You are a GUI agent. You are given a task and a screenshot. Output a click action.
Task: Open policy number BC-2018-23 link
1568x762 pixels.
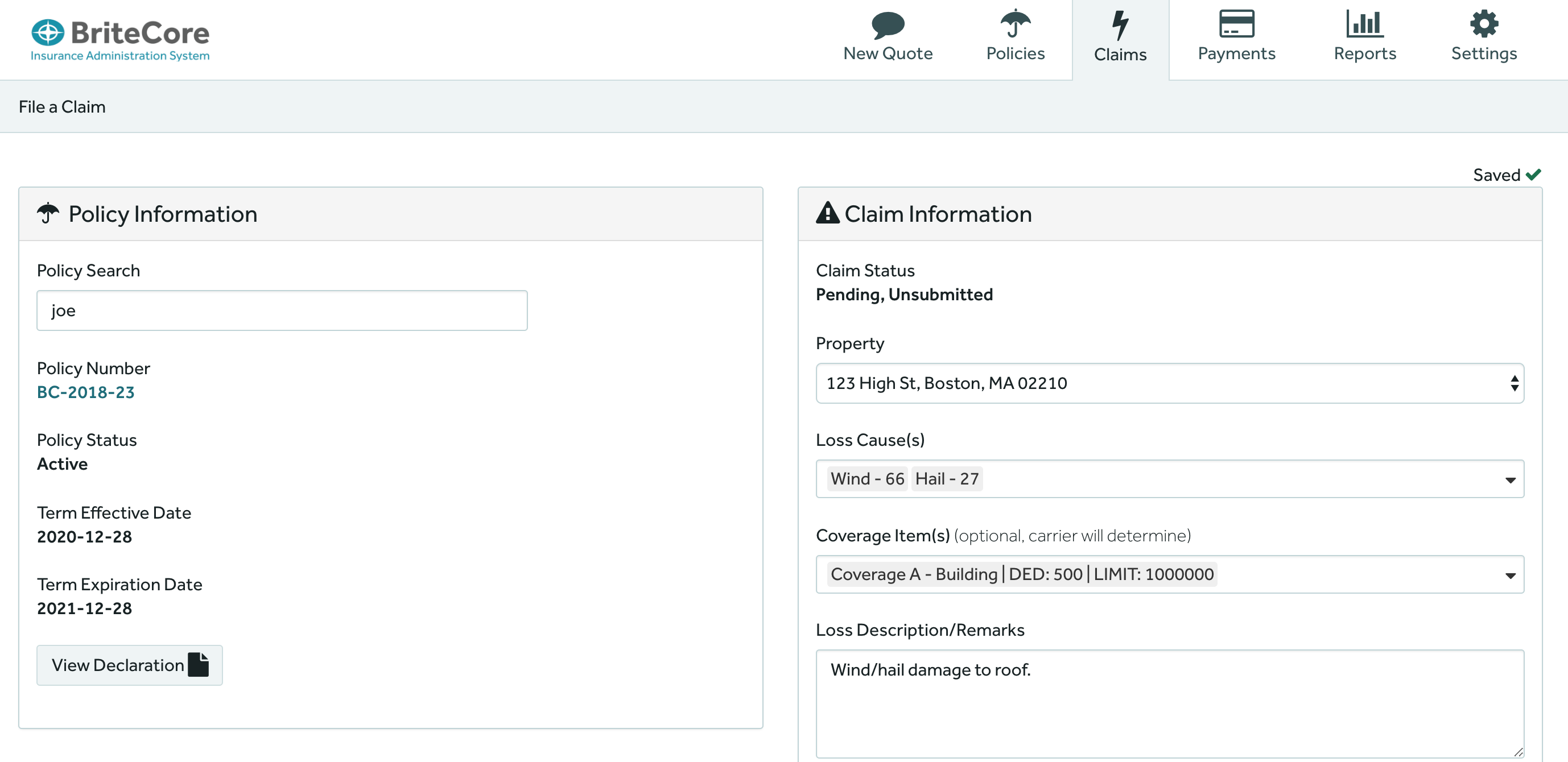click(x=86, y=392)
